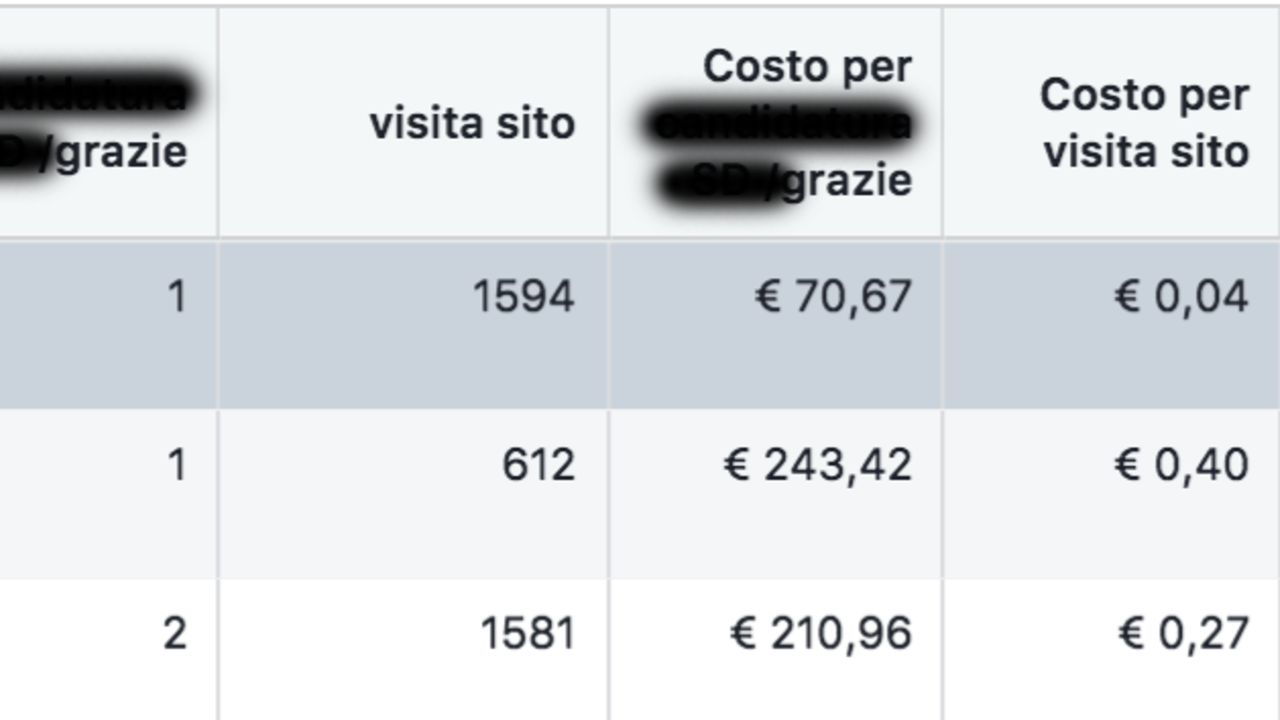Click the value 1 in the highlighted row
1280x720 pixels.
[176, 297]
